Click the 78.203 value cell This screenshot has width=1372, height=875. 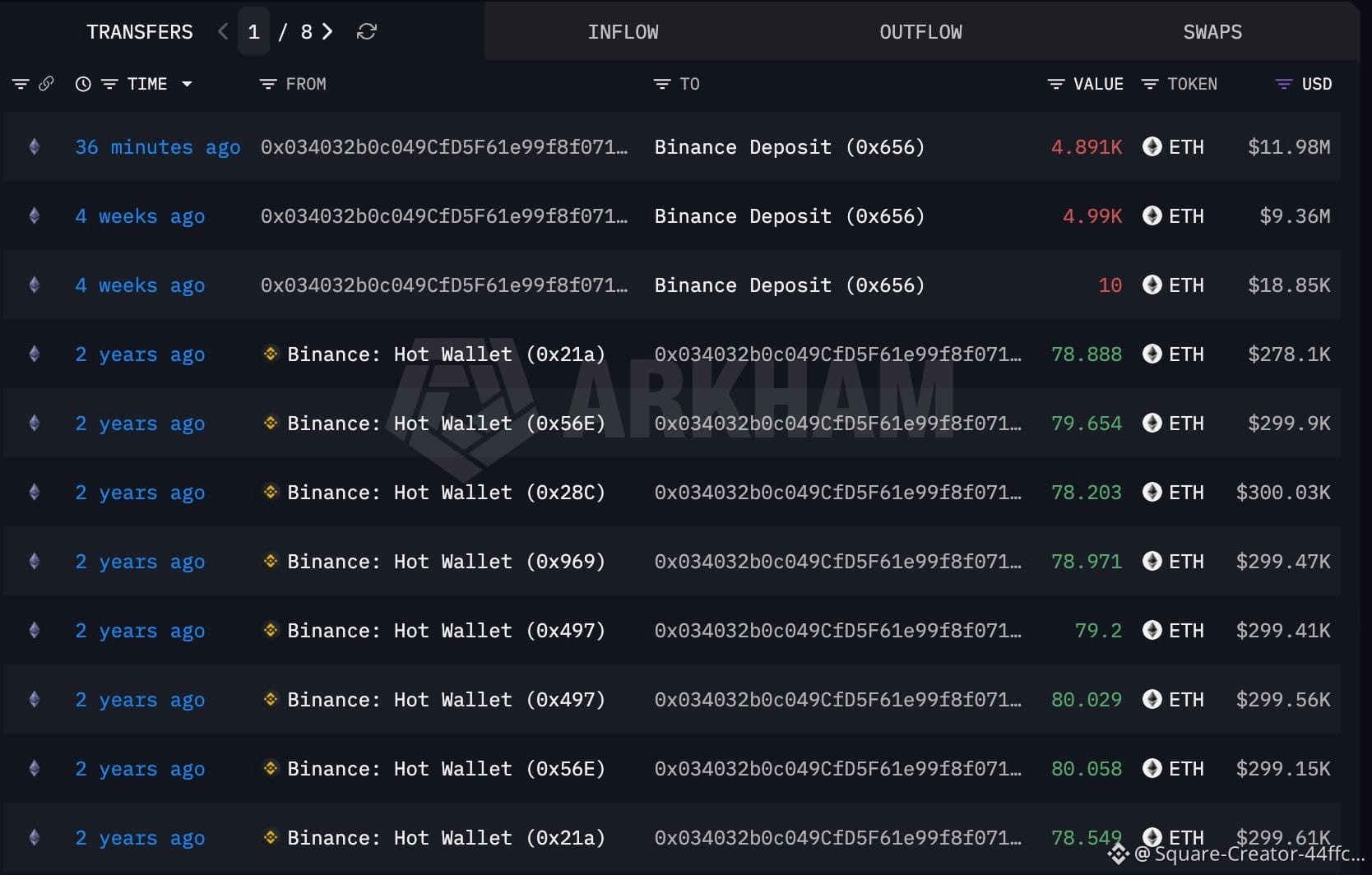1087,493
